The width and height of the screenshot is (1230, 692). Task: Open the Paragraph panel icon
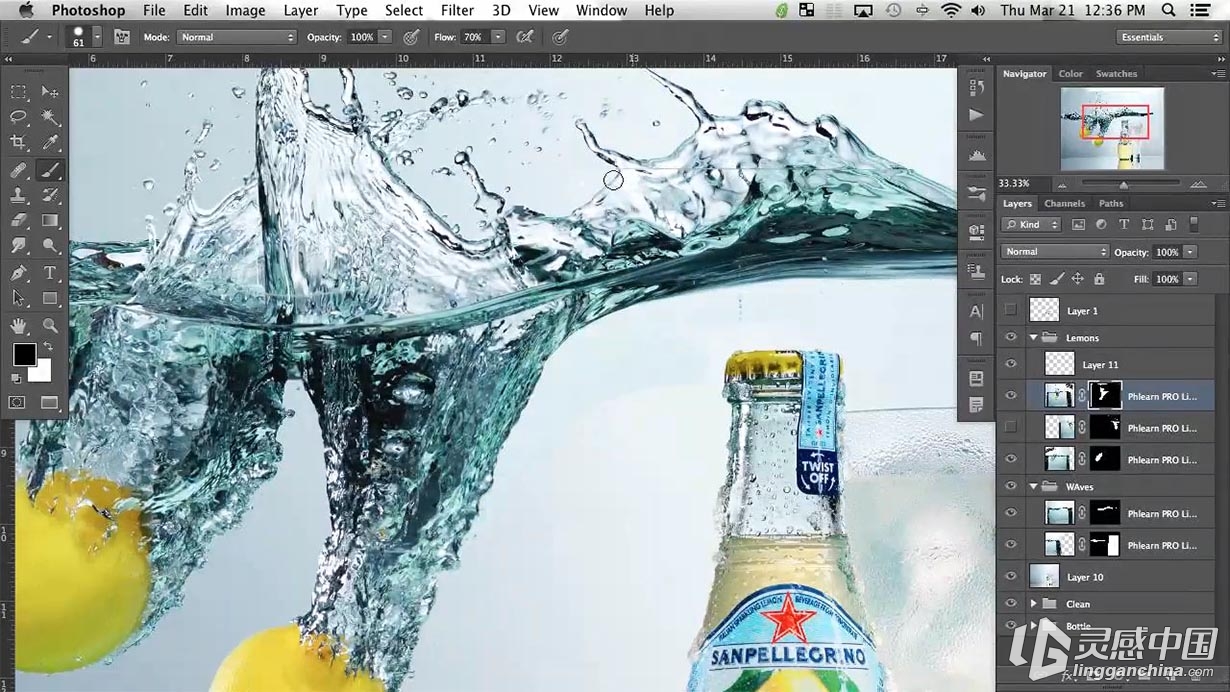pos(976,338)
